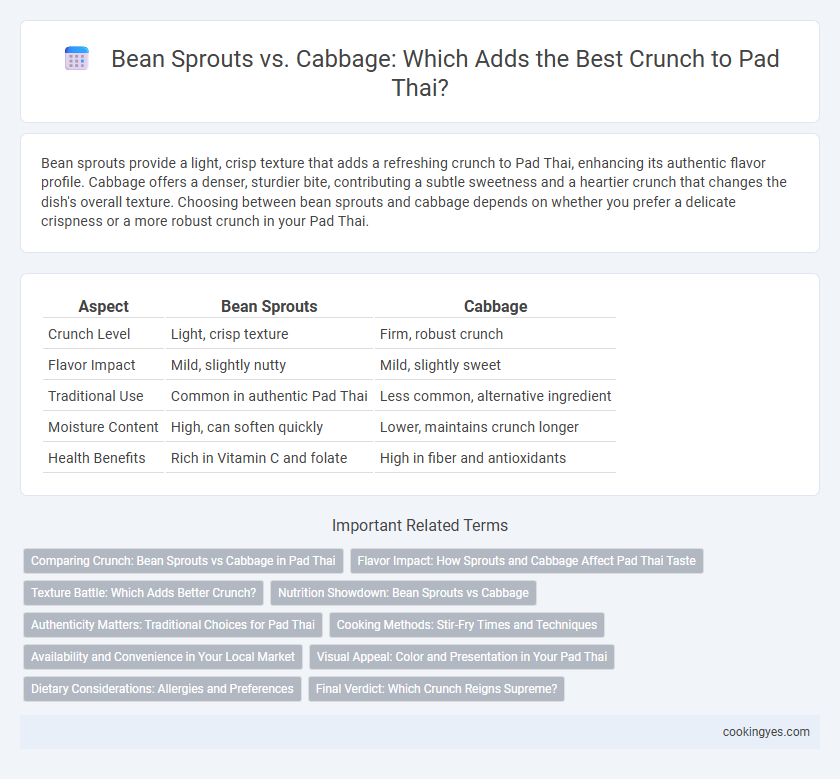Open the 'Authenticity Matters: Traditional Choices' tag

173,625
